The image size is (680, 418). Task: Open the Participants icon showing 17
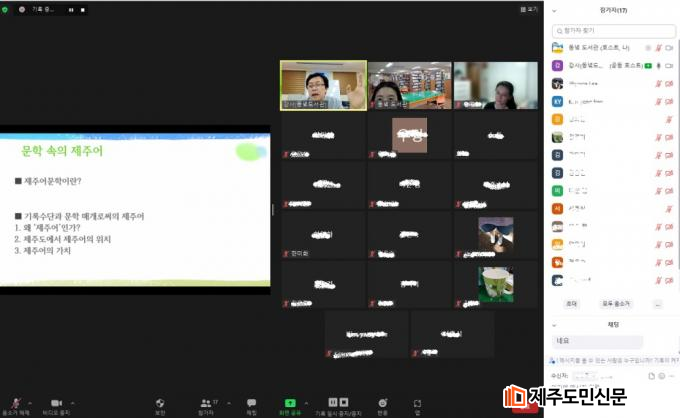pos(206,402)
